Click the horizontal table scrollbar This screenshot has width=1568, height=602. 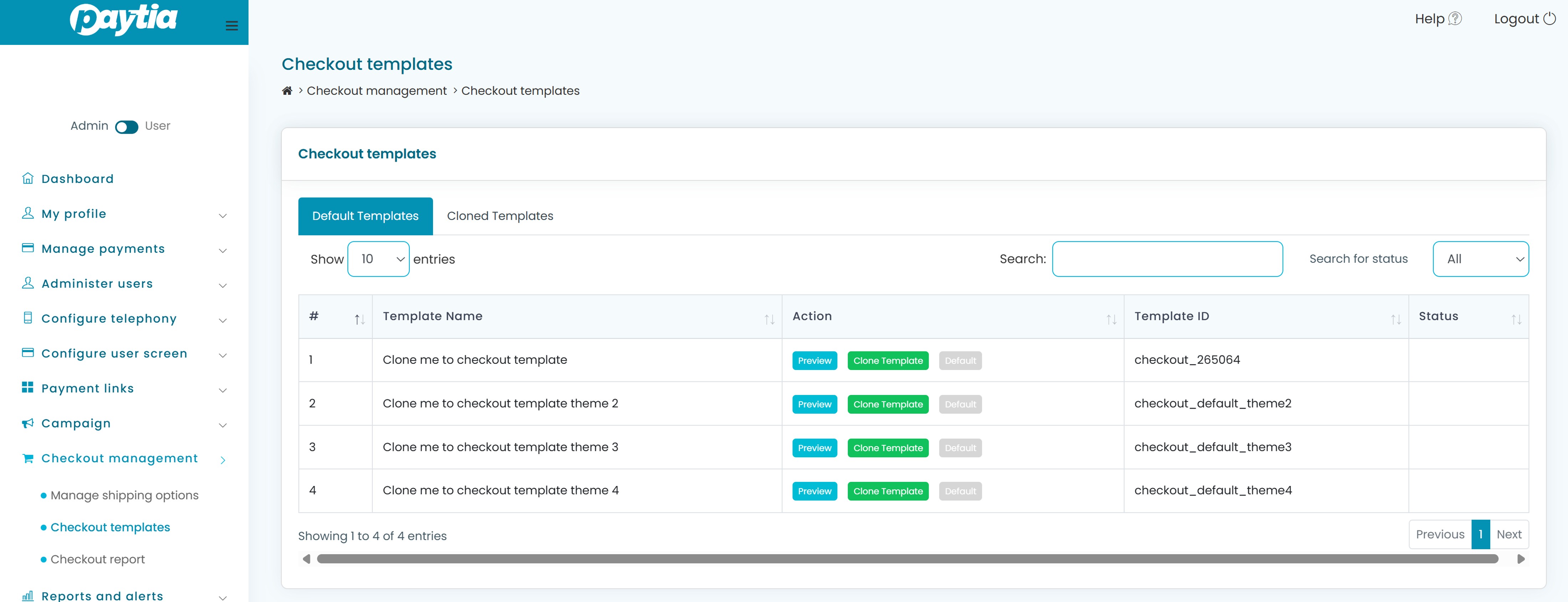907,559
